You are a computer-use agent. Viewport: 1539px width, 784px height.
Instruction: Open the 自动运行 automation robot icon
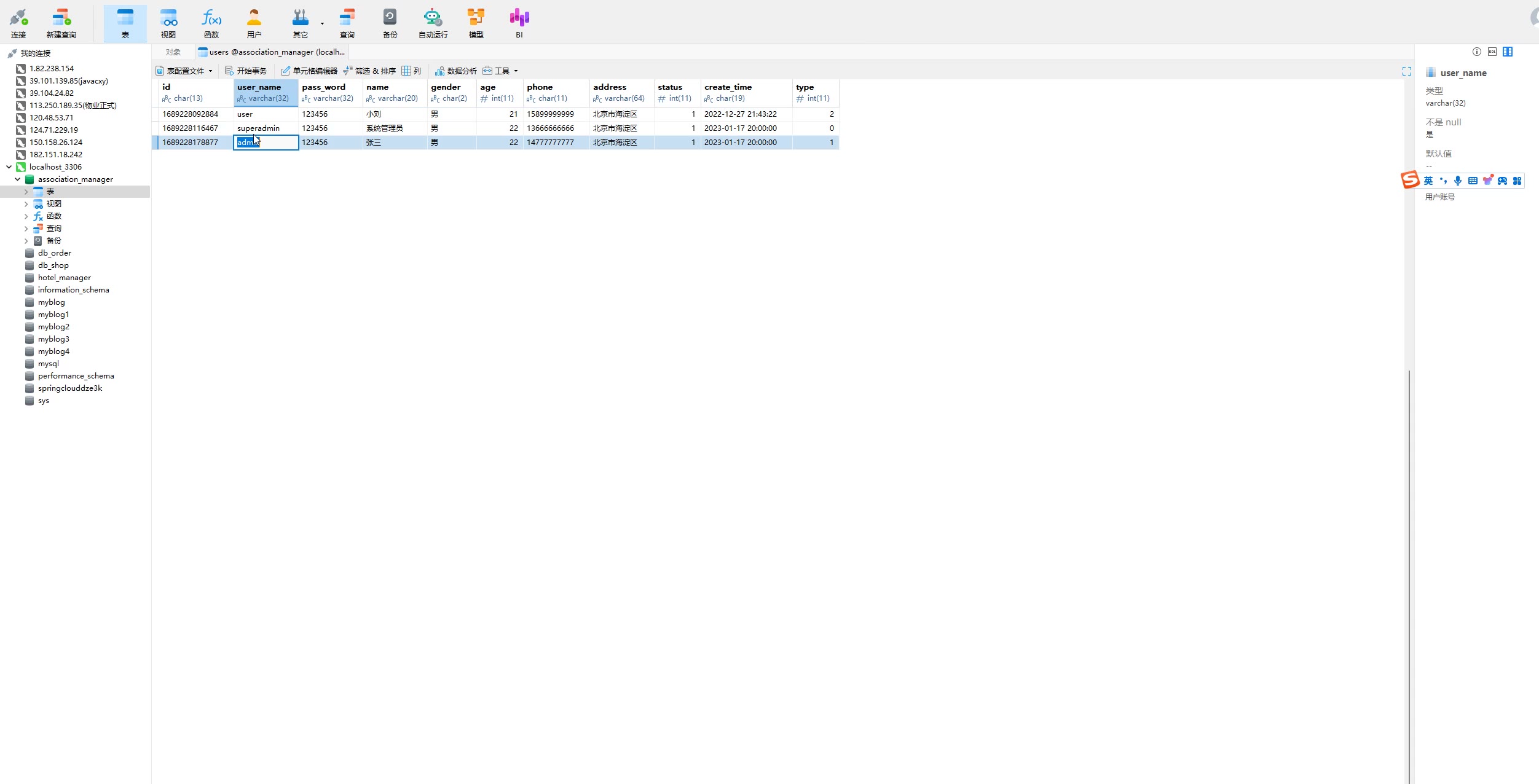(433, 23)
